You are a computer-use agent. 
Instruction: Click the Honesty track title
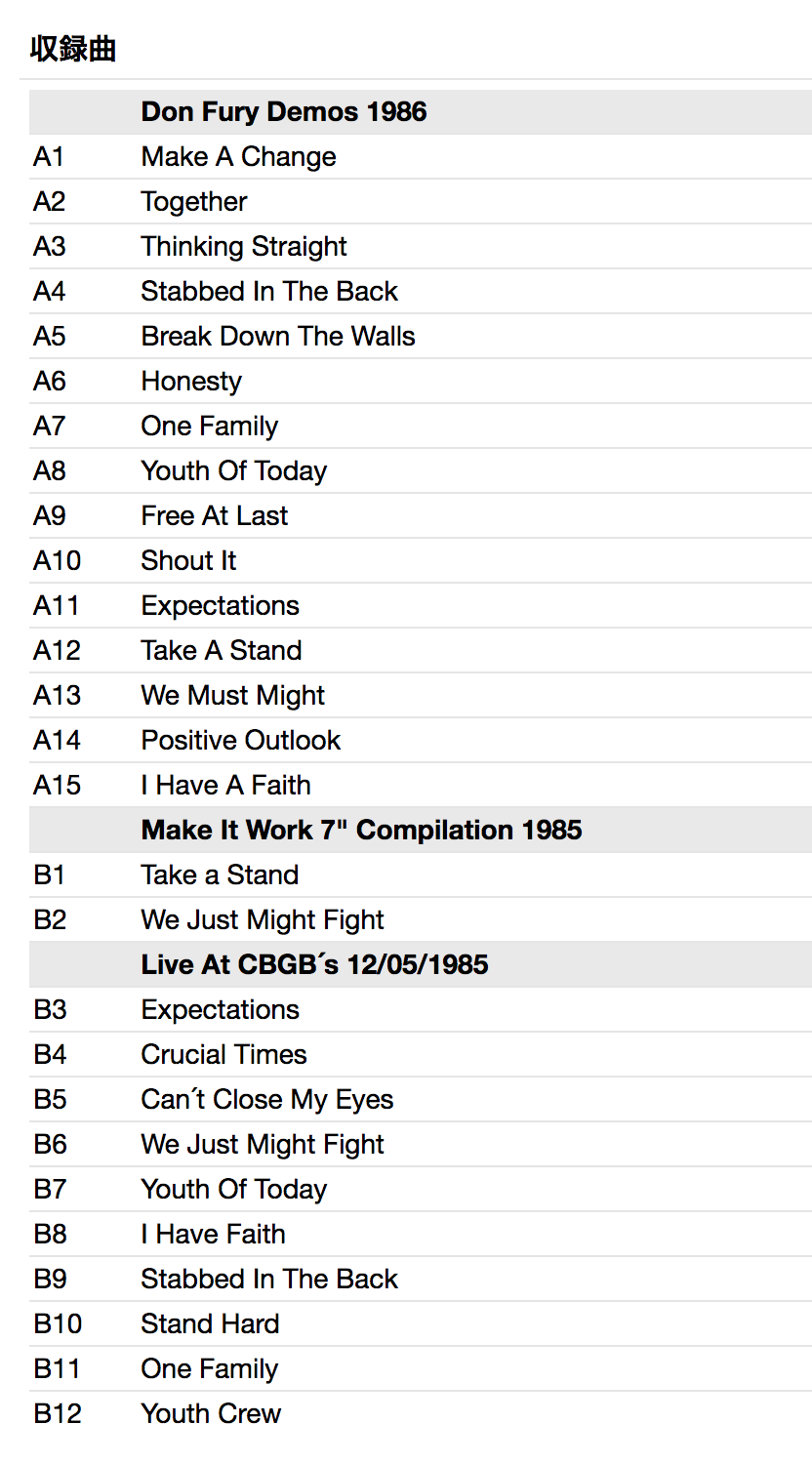point(191,381)
